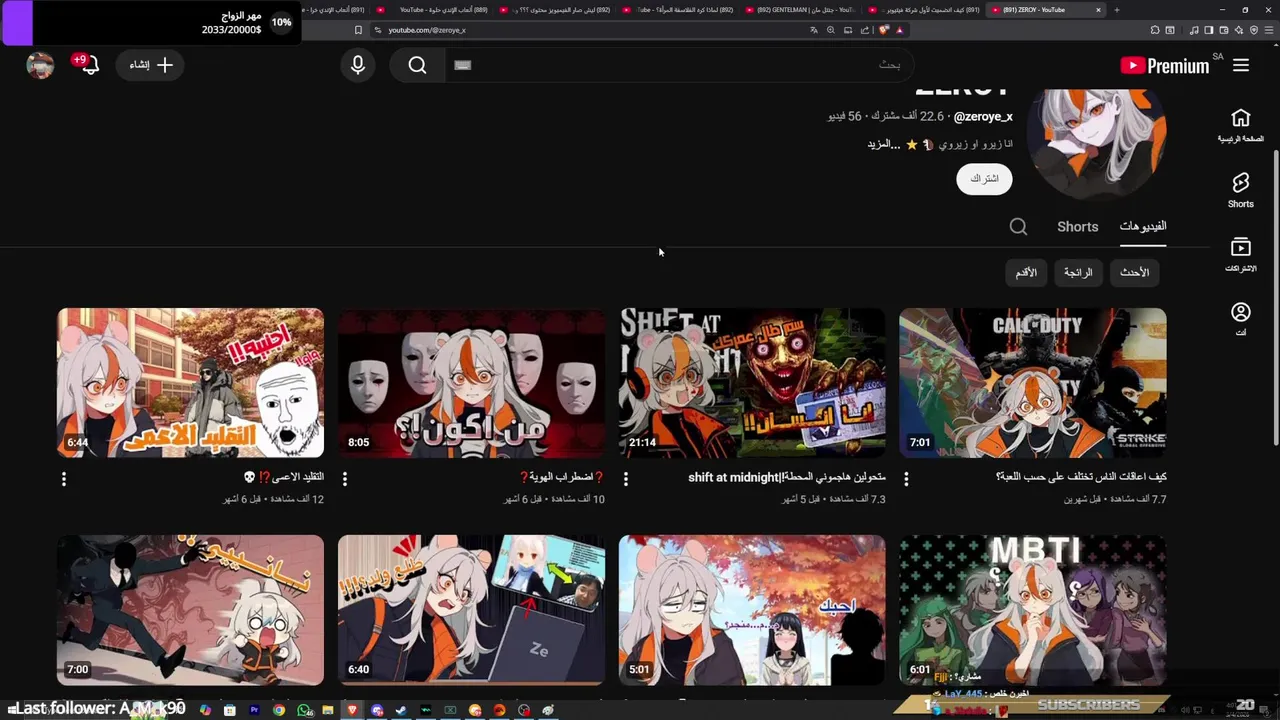Select the Popular sort chip

tap(1078, 272)
